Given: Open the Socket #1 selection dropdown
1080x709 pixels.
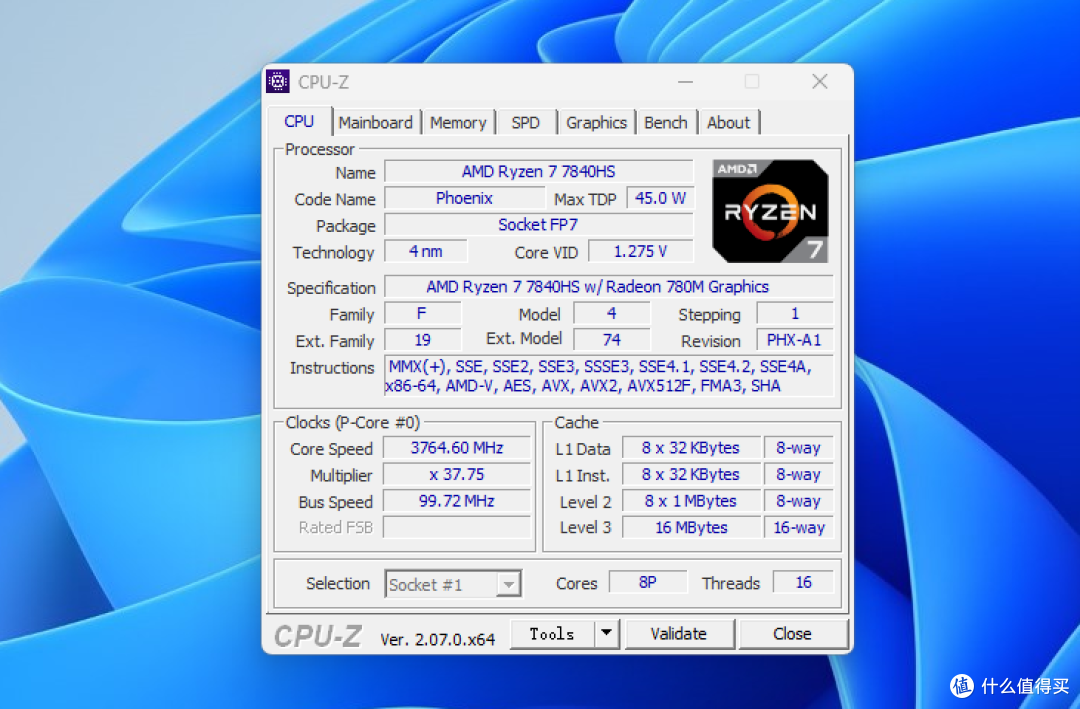Looking at the screenshot, I should pos(453,584).
